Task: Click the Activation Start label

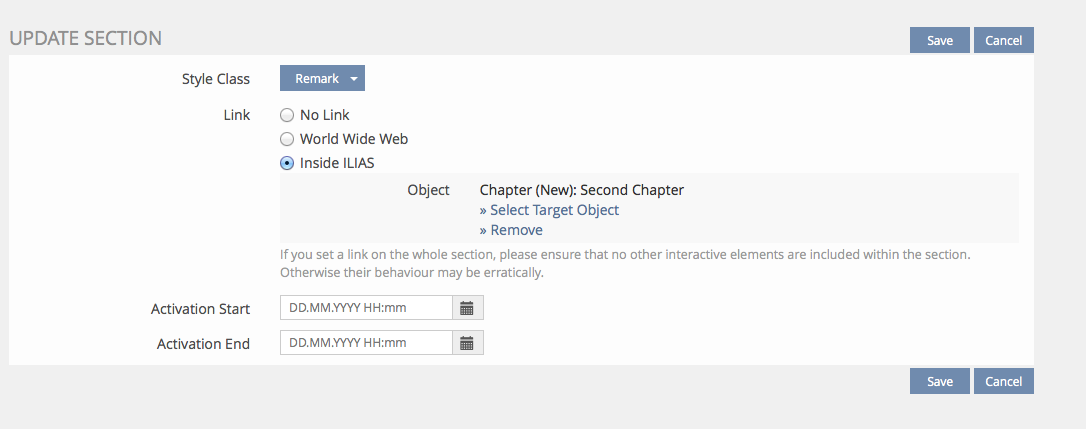Action: click(200, 309)
